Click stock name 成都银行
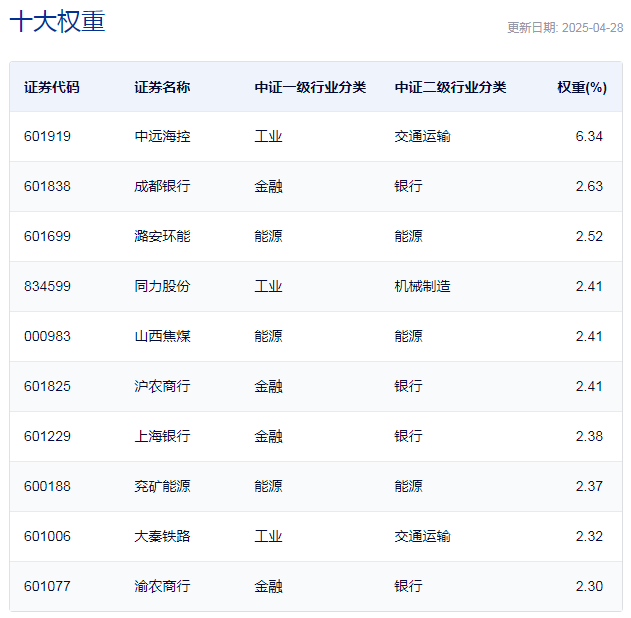This screenshot has width=631, height=618. pyautogui.click(x=162, y=186)
